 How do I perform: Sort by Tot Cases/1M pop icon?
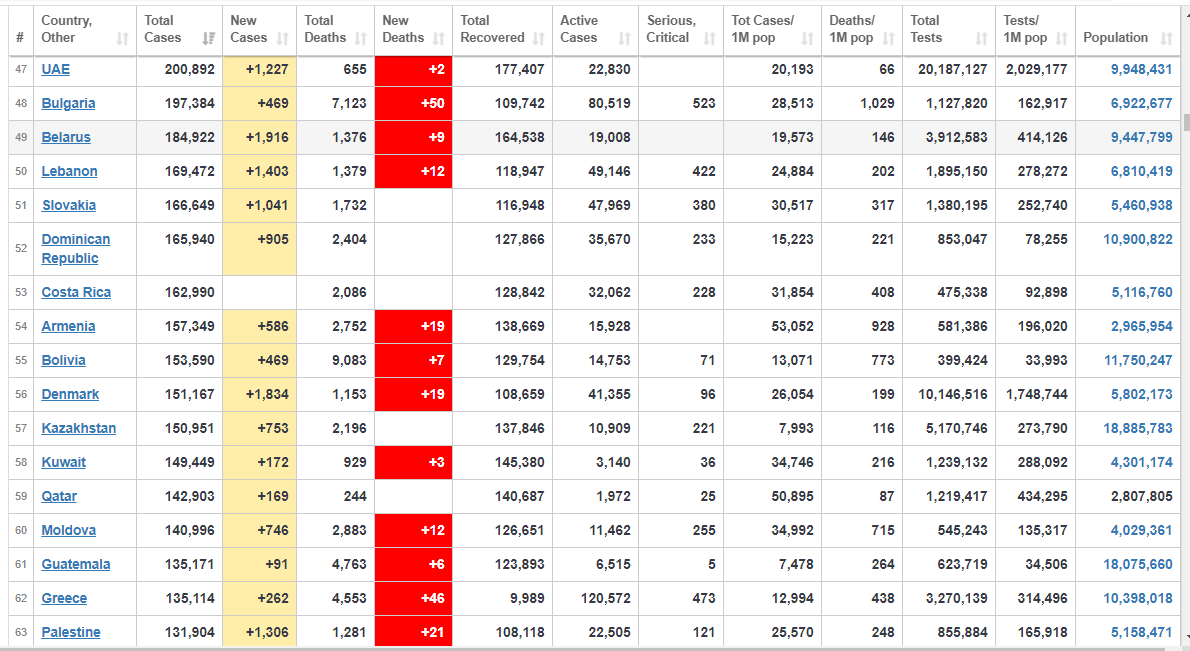click(x=808, y=39)
